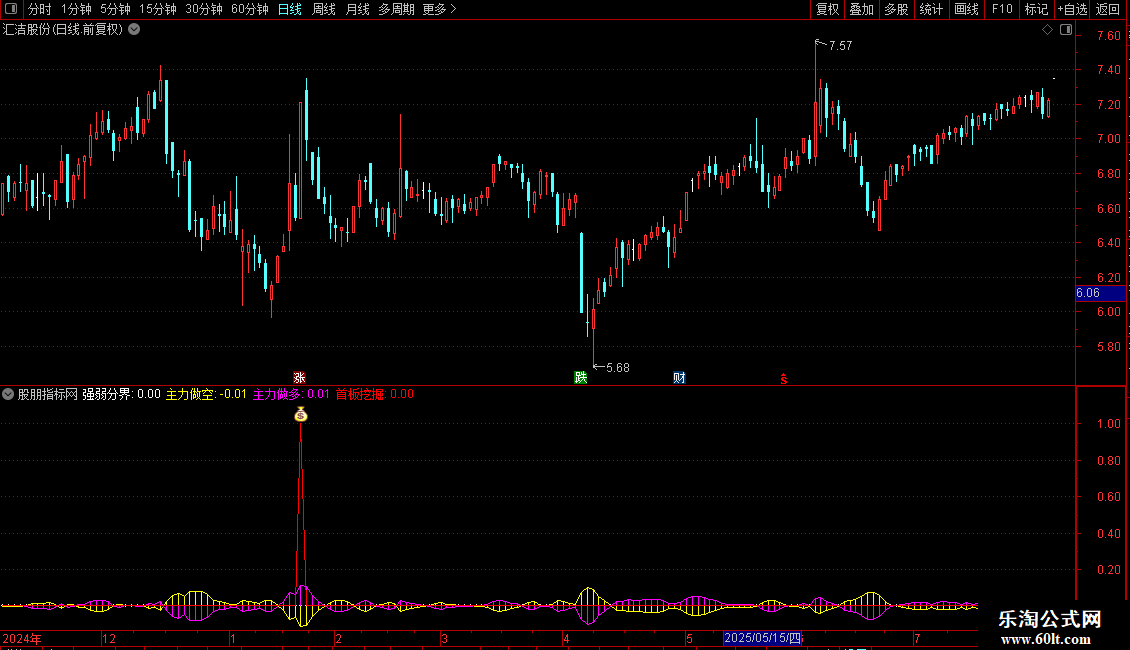This screenshot has width=1130, height=650.
Task: Click the diamond icon in chart corner
Action: point(1047,30)
